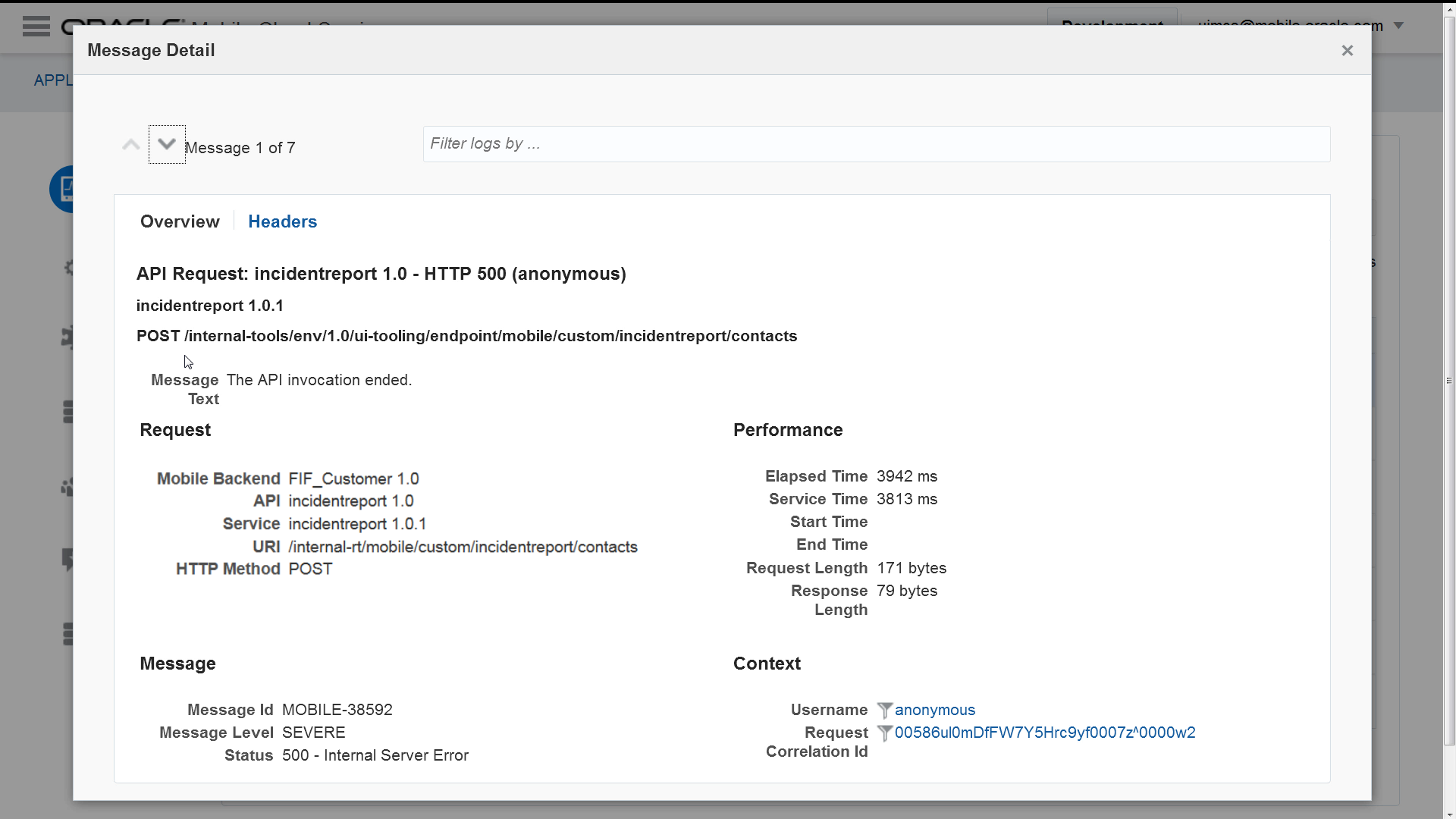The width and height of the screenshot is (1456, 819).
Task: Click the puzzle piece sidebar icon
Action: [x=67, y=337]
